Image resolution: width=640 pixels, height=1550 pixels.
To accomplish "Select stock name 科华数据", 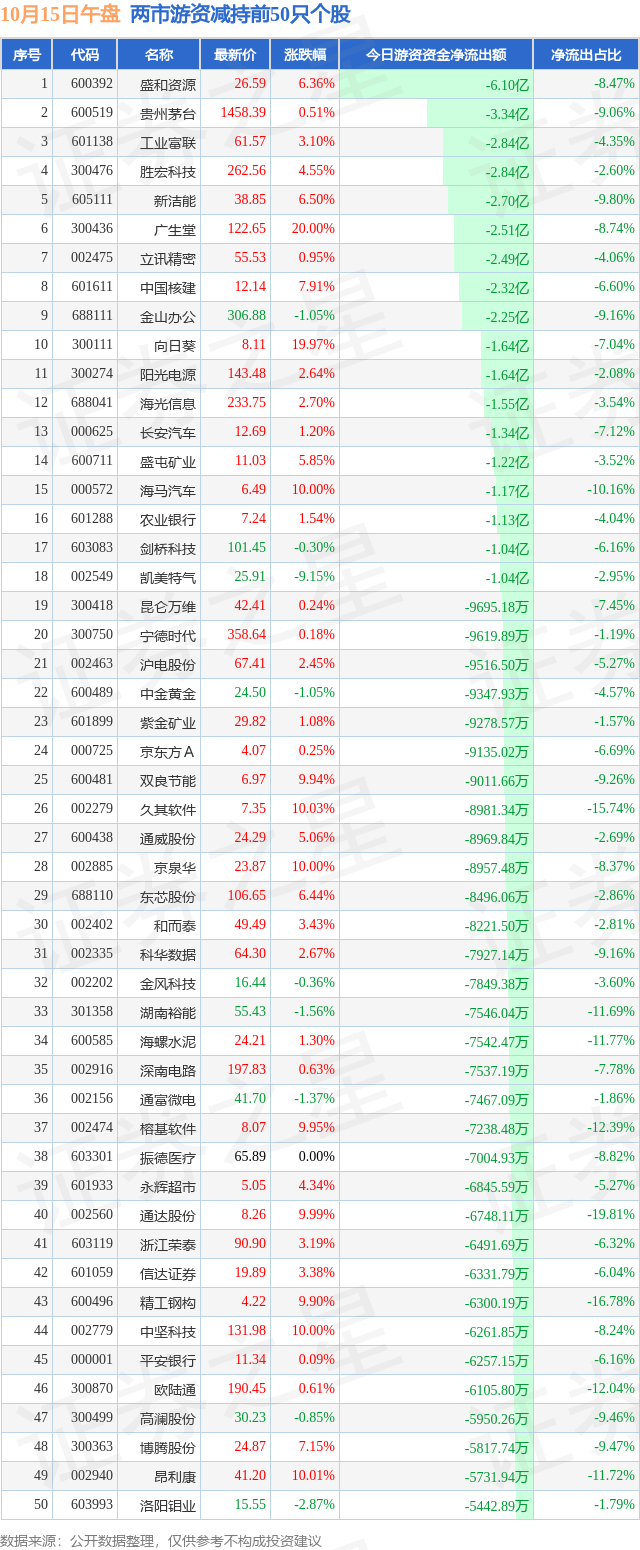I will [x=168, y=954].
